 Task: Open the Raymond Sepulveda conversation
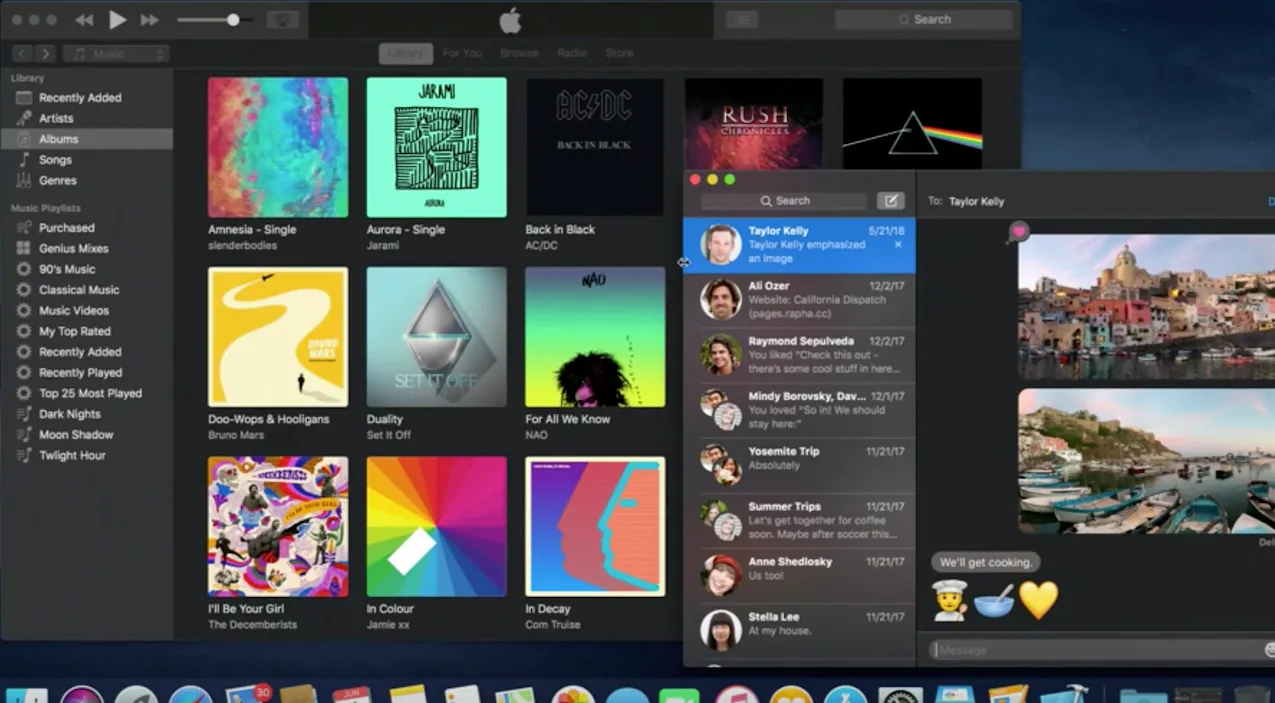(799, 354)
